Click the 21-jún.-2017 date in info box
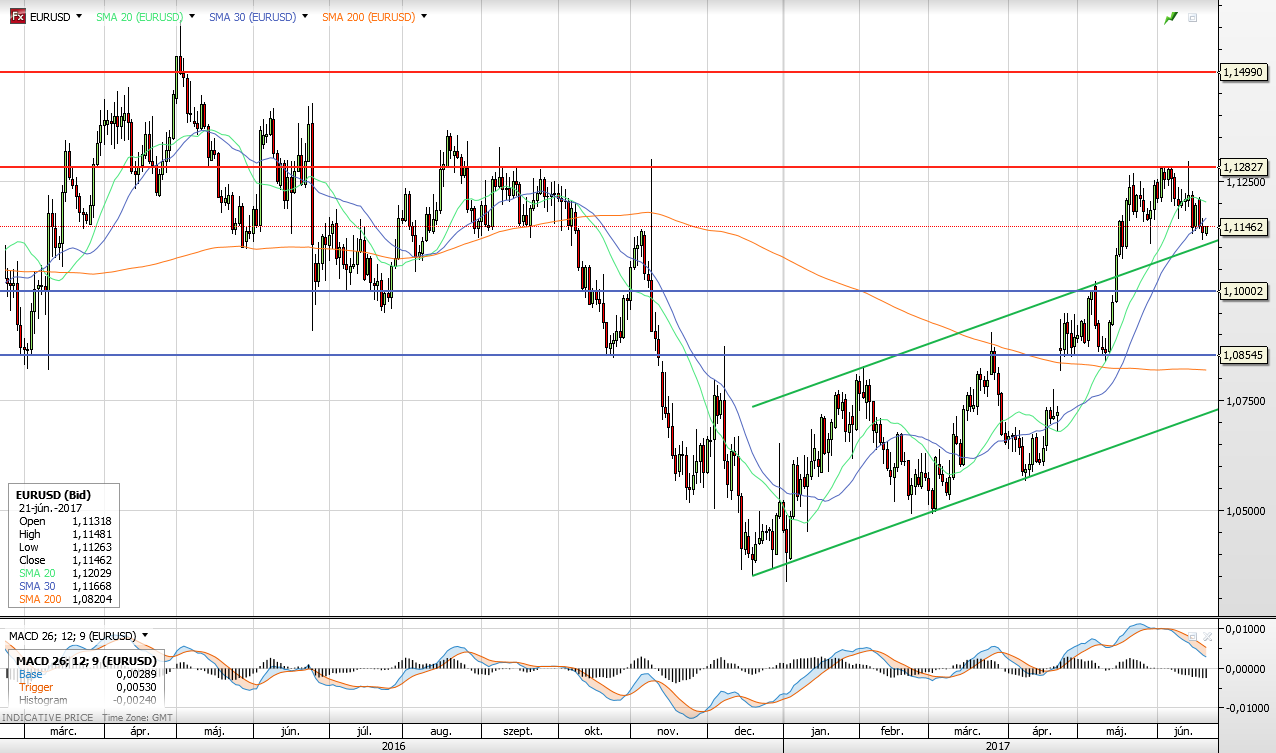 [51, 508]
